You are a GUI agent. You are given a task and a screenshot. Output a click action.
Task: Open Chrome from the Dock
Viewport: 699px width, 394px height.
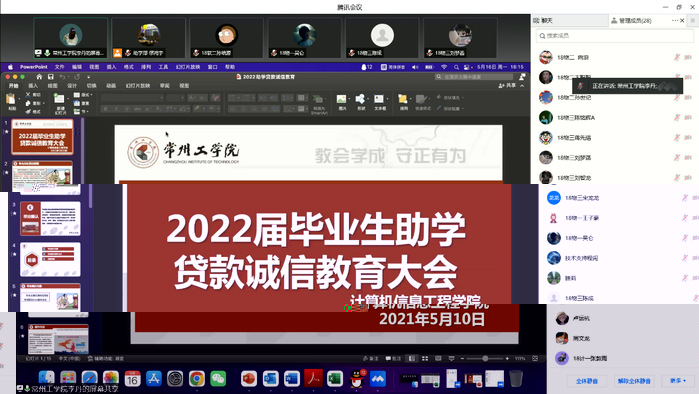(197, 379)
